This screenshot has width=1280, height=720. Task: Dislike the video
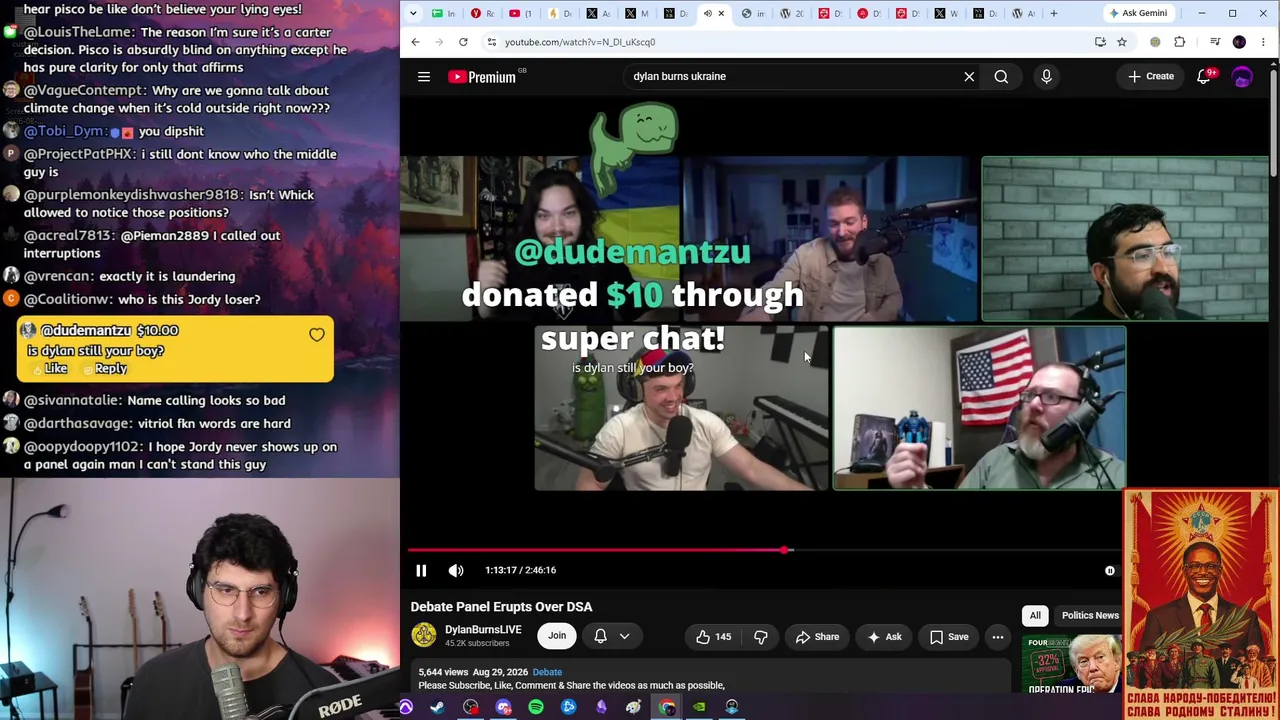761,637
